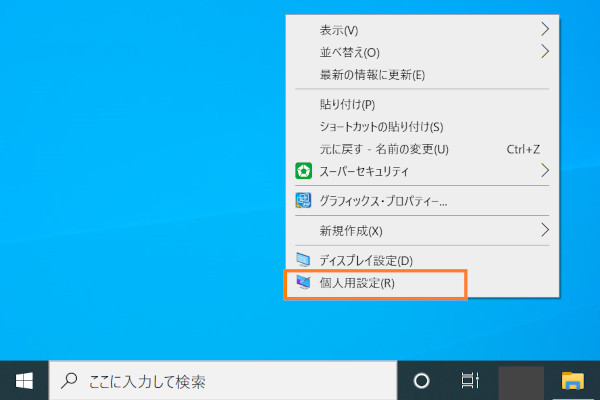
Task: Click the Personalize monitor icon
Action: click(303, 282)
